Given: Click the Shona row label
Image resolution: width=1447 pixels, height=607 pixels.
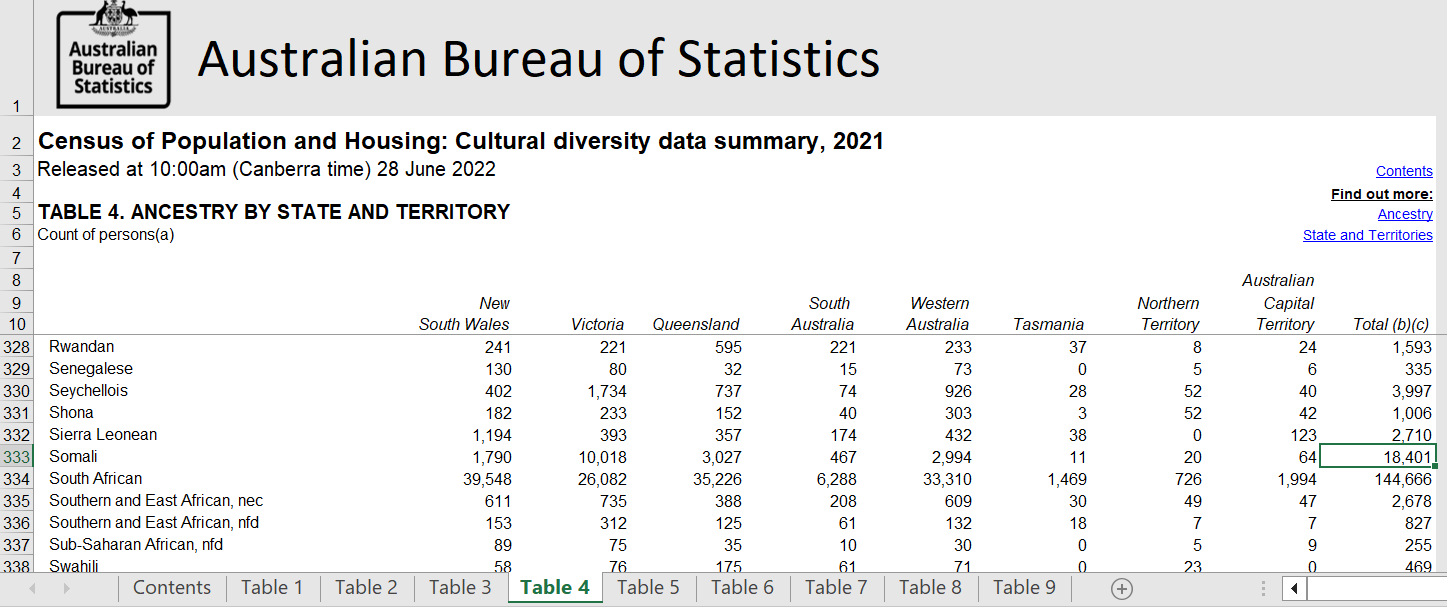Looking at the screenshot, I should (71, 413).
